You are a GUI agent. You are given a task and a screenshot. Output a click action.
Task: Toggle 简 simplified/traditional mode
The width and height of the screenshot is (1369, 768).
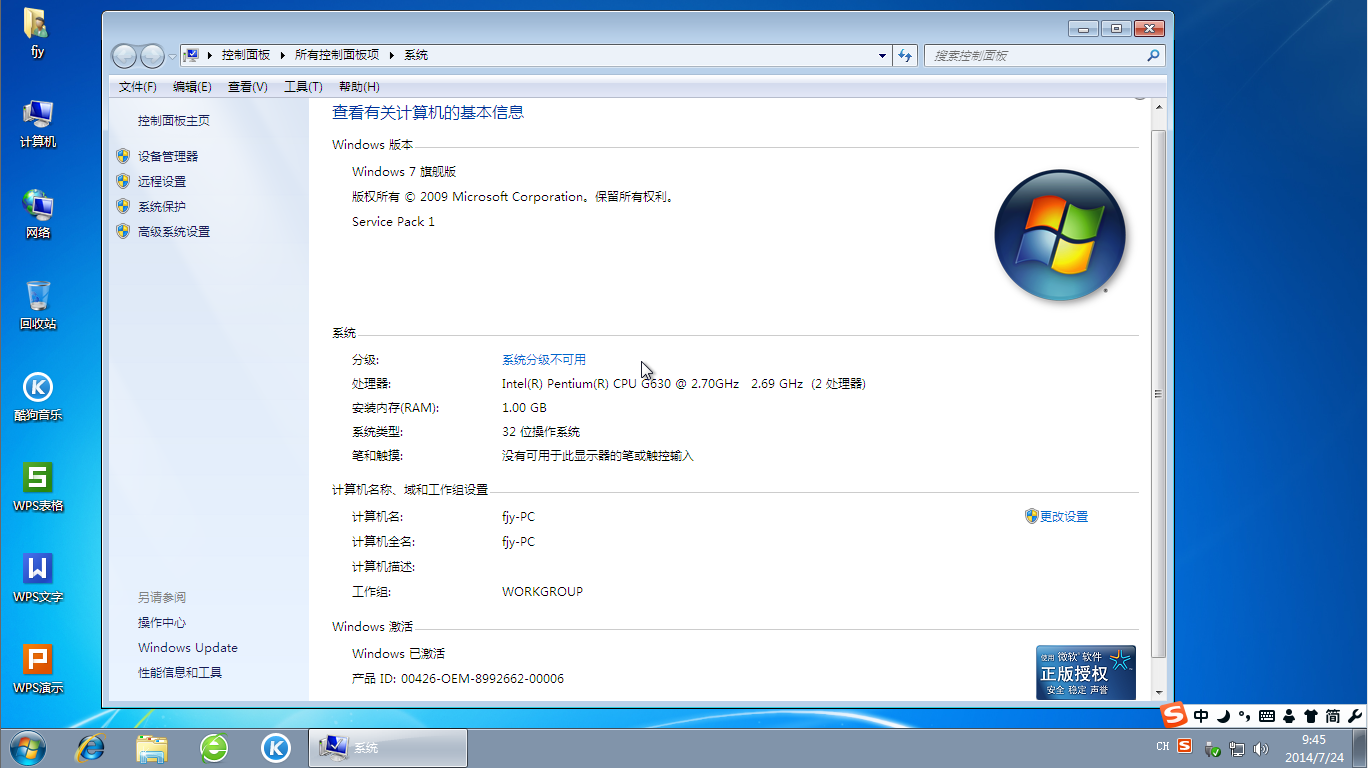click(1333, 716)
